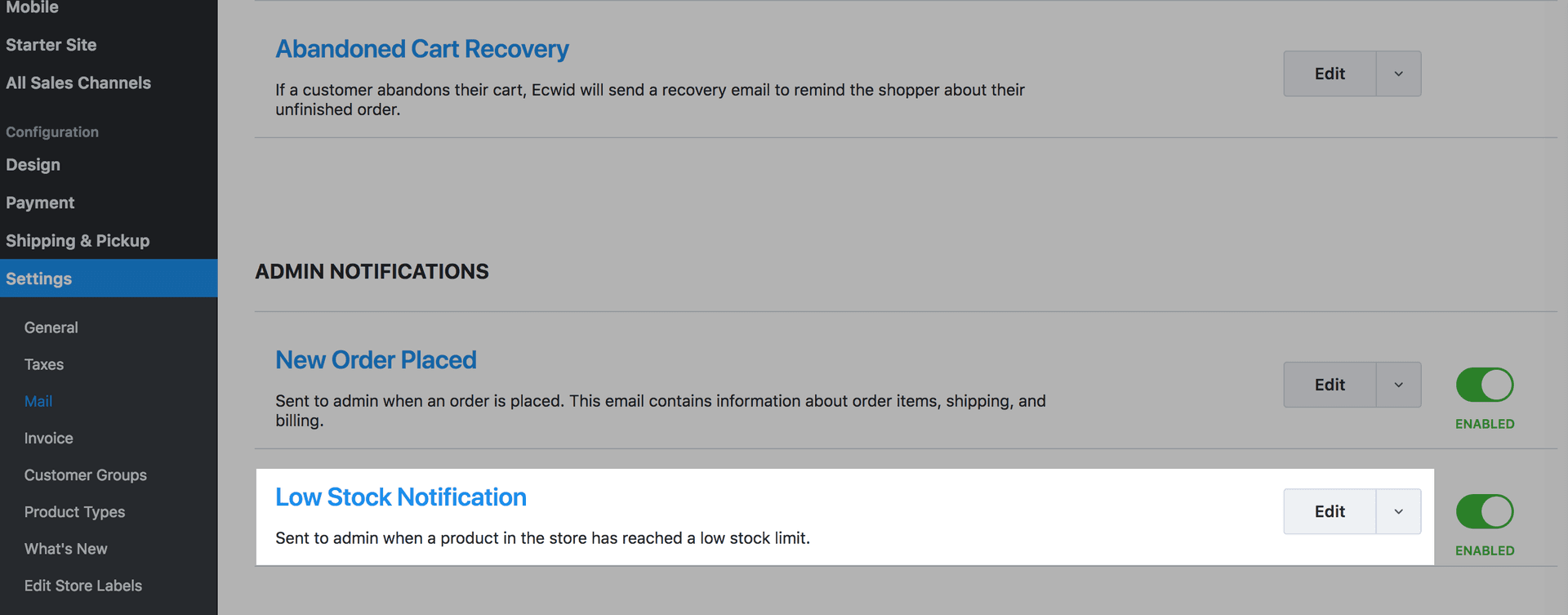The image size is (1568, 615).
Task: Open the Low Stock Notification title link
Action: tap(400, 497)
